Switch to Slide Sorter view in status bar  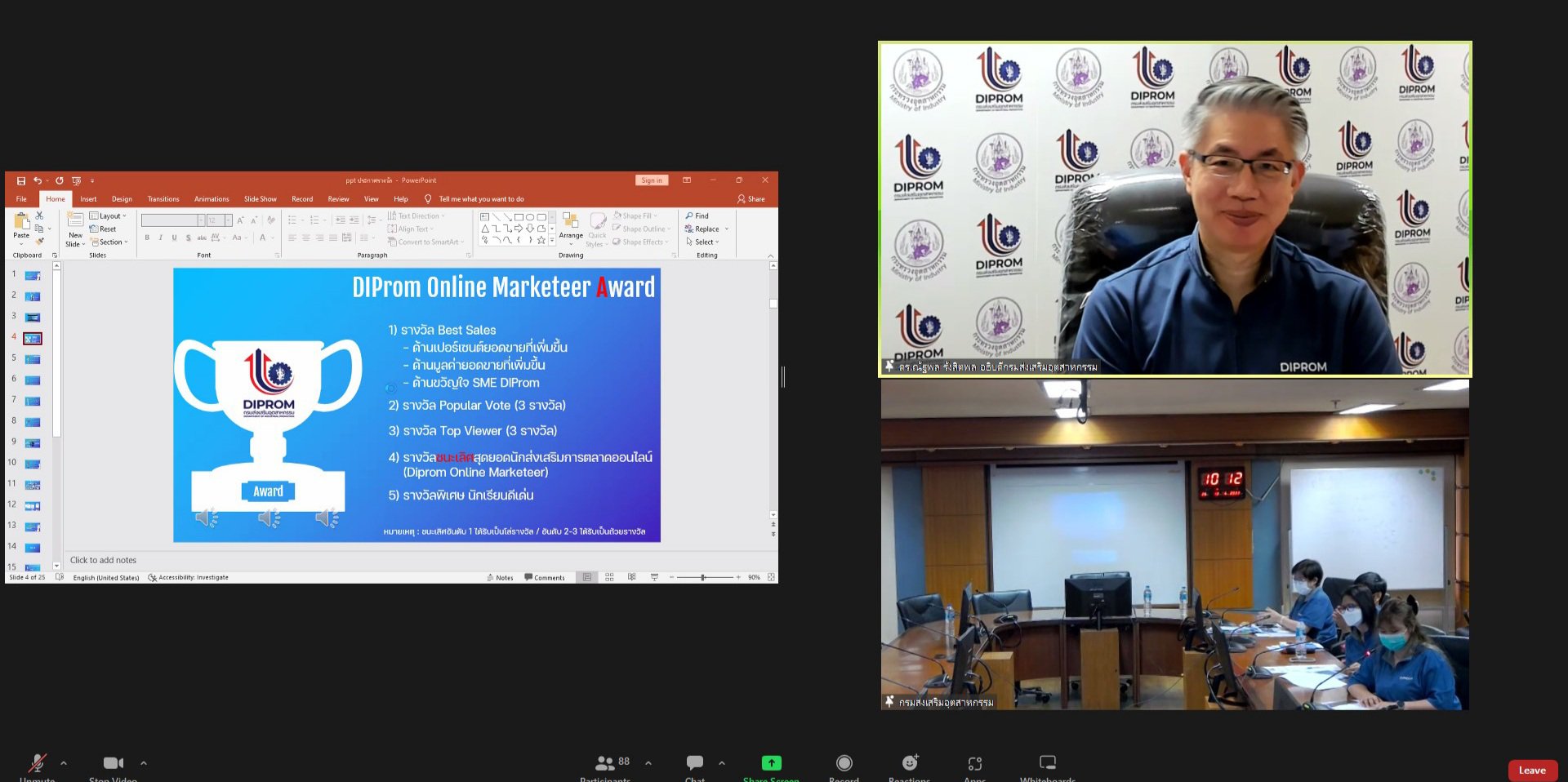coord(609,577)
